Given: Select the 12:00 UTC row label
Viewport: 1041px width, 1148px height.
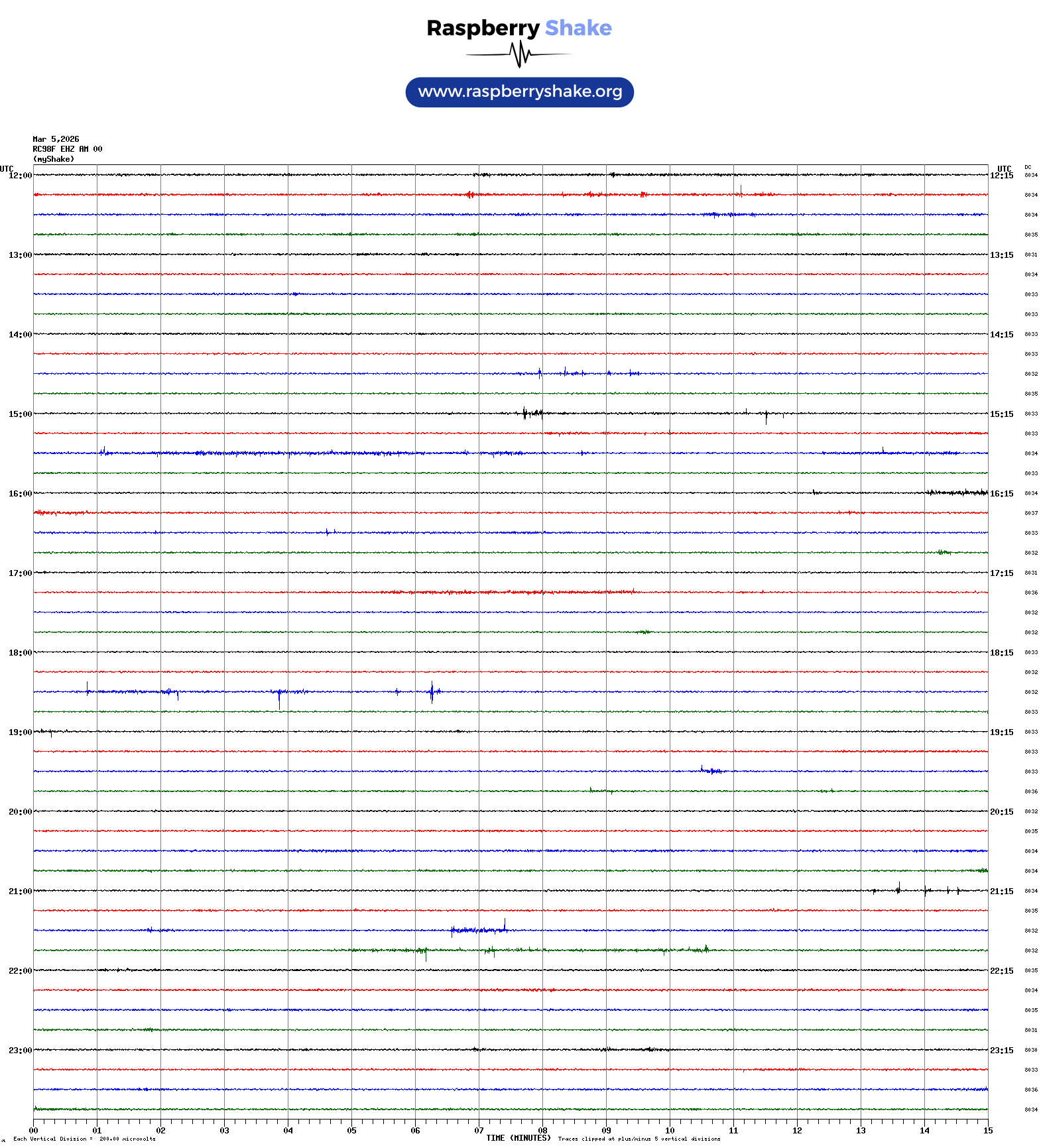Looking at the screenshot, I should [x=20, y=176].
